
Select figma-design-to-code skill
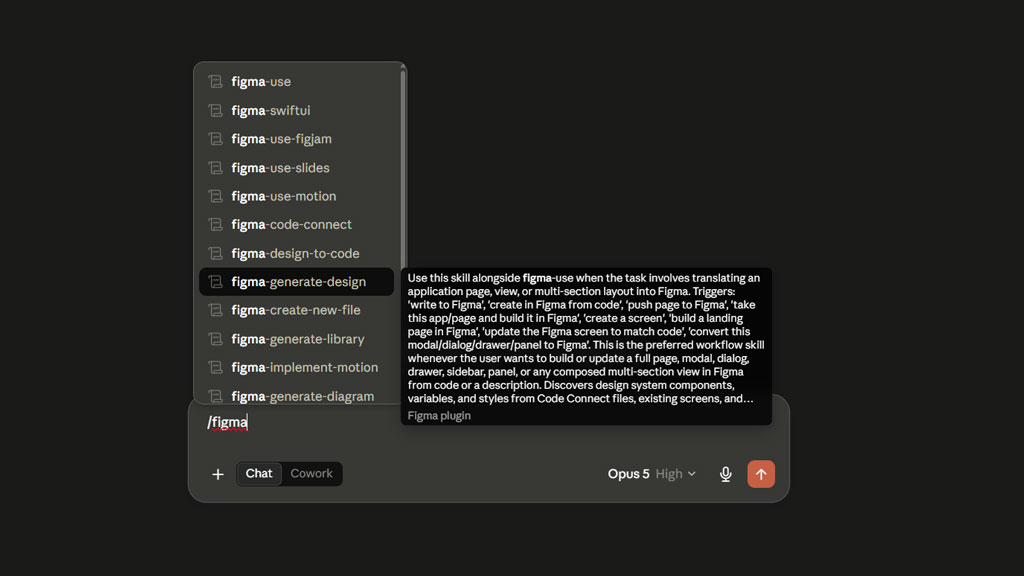[x=296, y=253]
